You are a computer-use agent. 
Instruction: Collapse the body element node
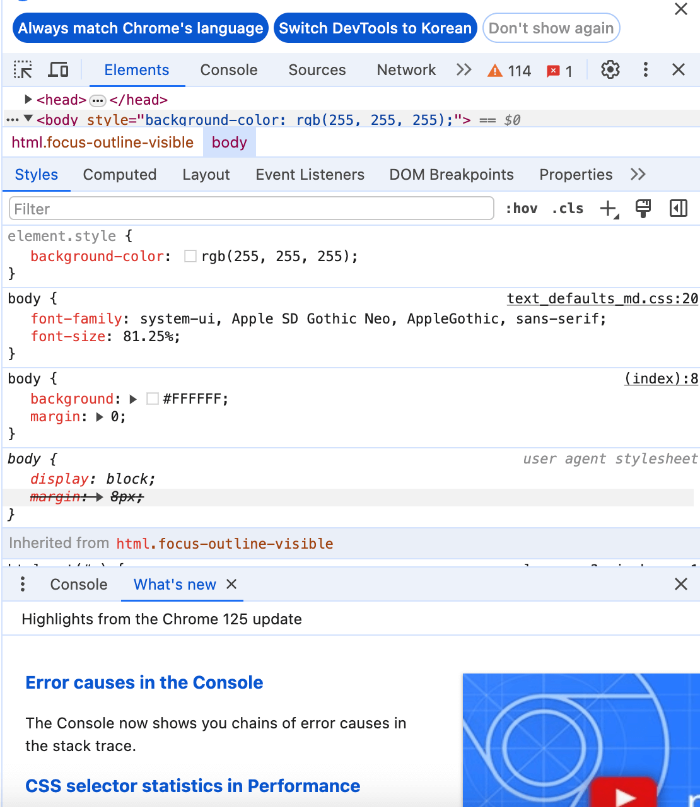coord(28,119)
